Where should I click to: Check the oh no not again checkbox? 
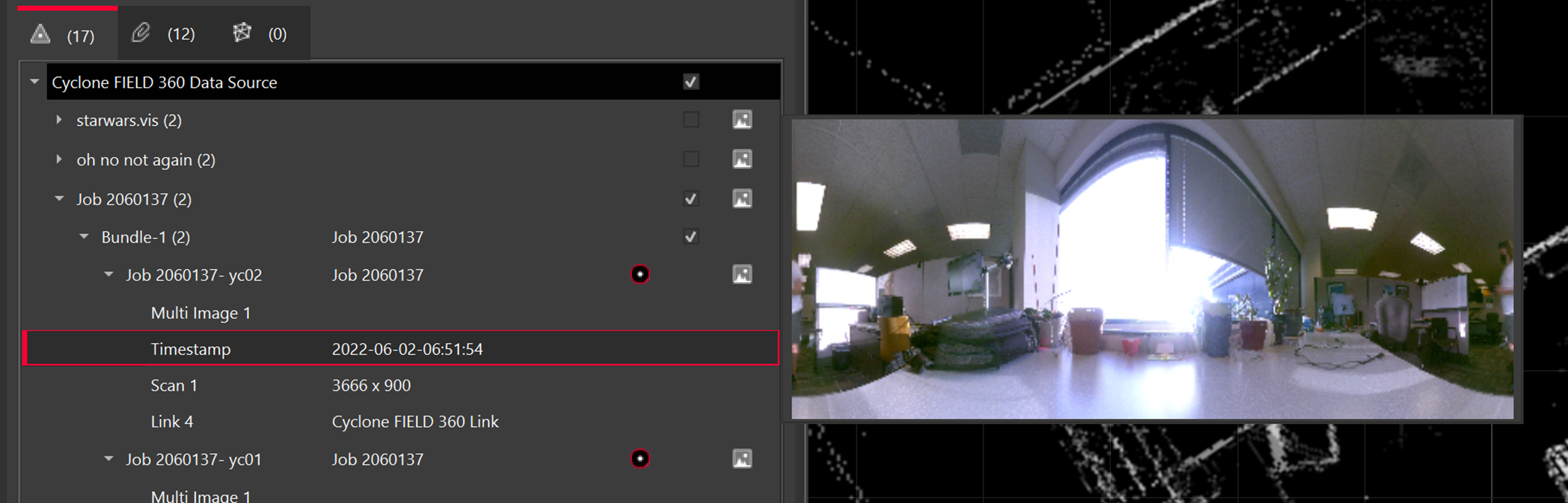tap(691, 159)
